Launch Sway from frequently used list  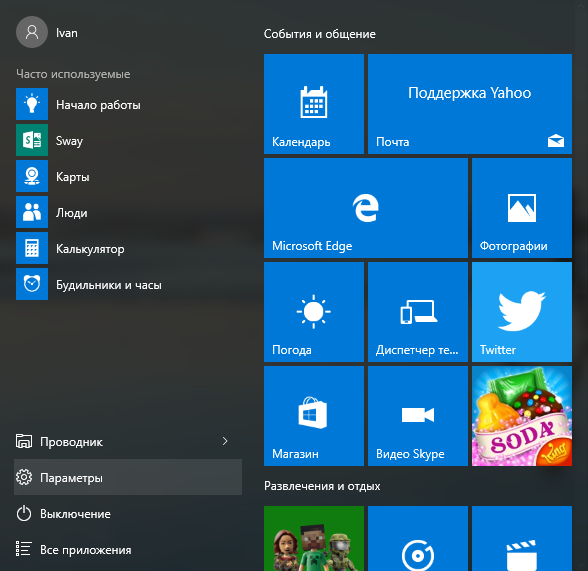click(32, 140)
